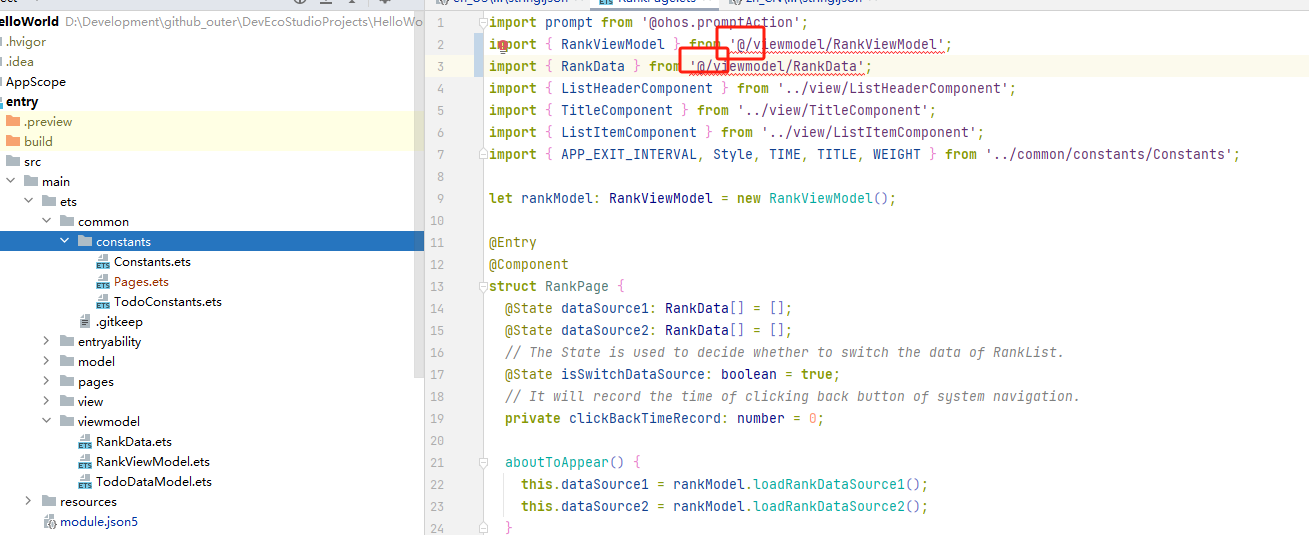The height and width of the screenshot is (535, 1309).
Task: Click the quick-fix bulb on line 2
Action: click(501, 46)
